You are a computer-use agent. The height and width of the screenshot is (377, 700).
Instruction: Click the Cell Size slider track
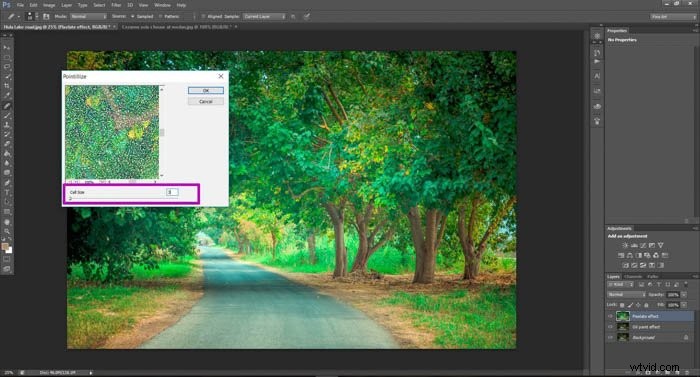124,198
